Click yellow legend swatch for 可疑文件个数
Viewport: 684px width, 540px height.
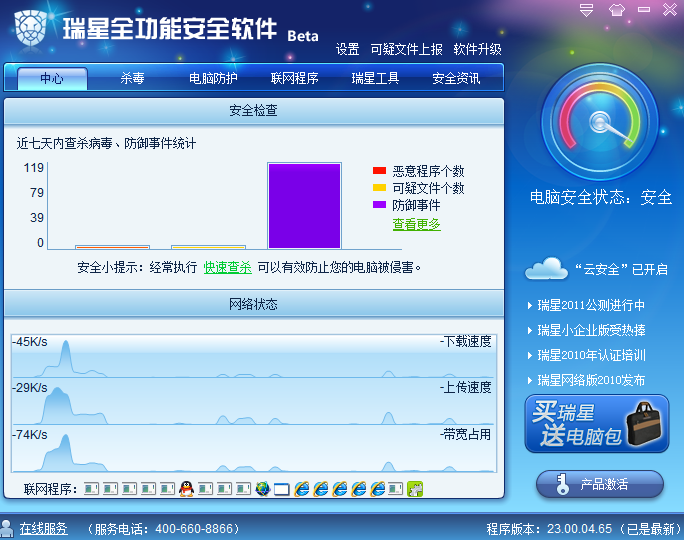tap(379, 188)
